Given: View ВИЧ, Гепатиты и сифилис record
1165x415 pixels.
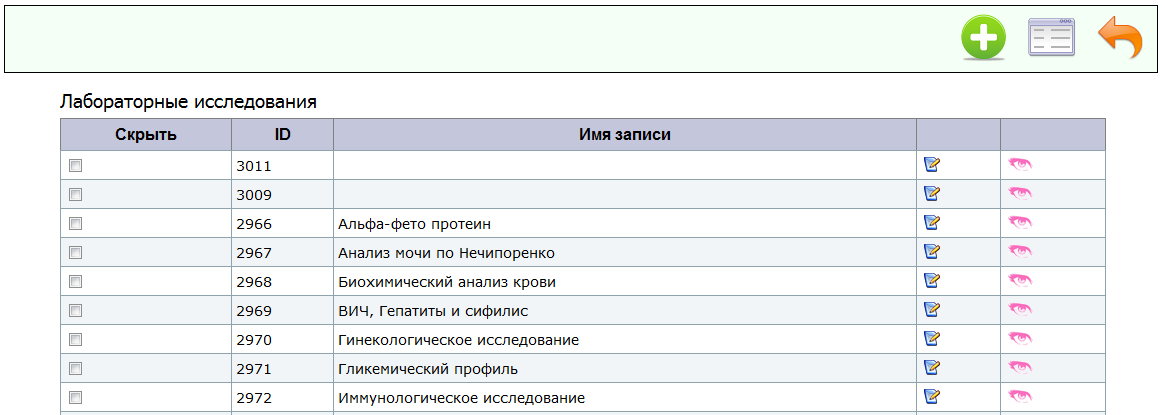Looking at the screenshot, I should click(x=1020, y=310).
